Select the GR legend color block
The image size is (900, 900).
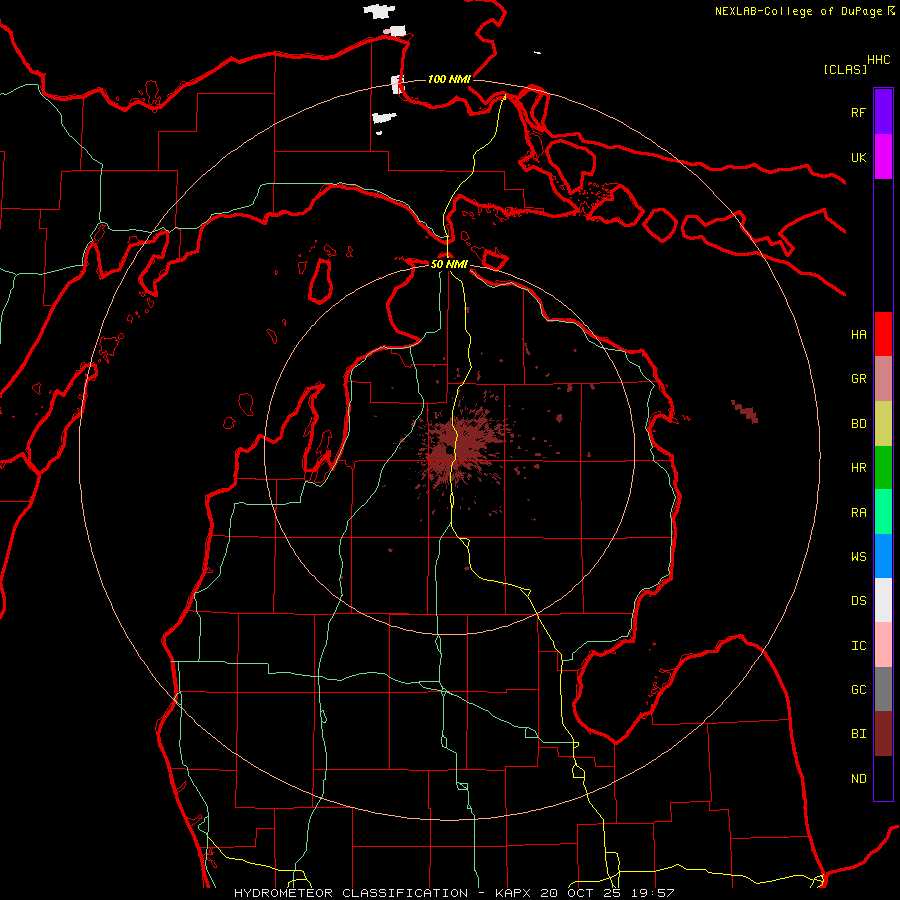point(883,379)
